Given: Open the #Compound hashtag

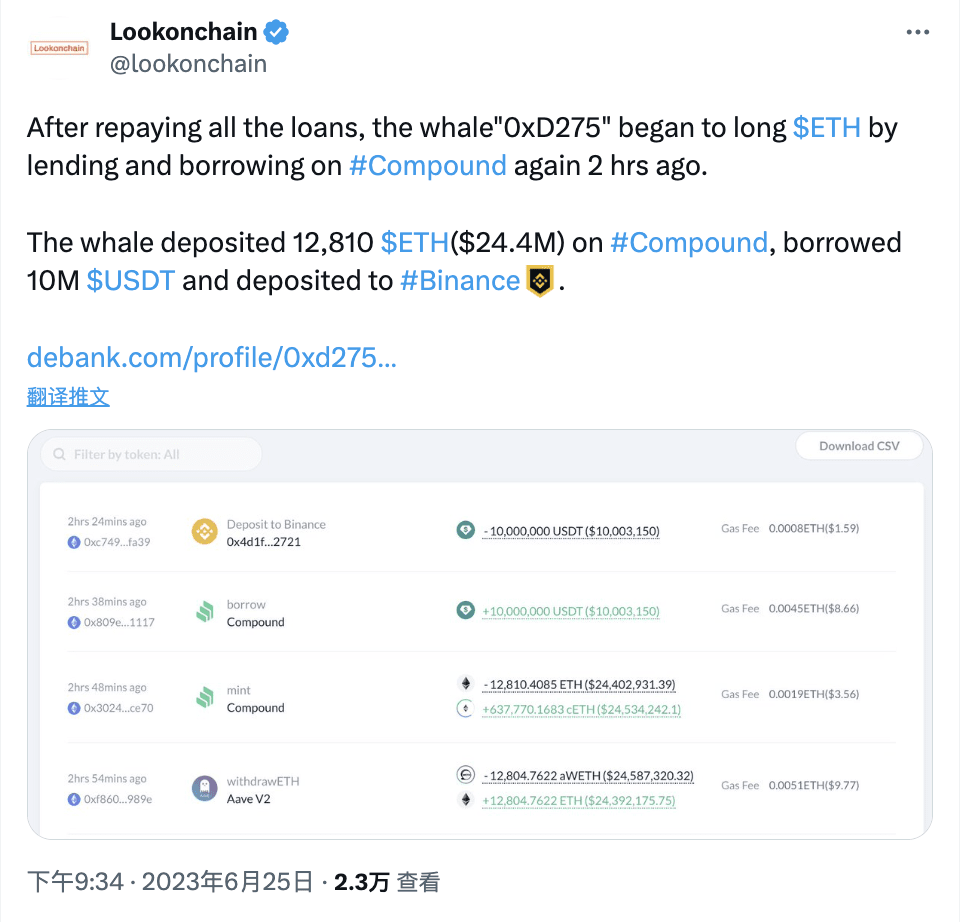Looking at the screenshot, I should [x=427, y=166].
